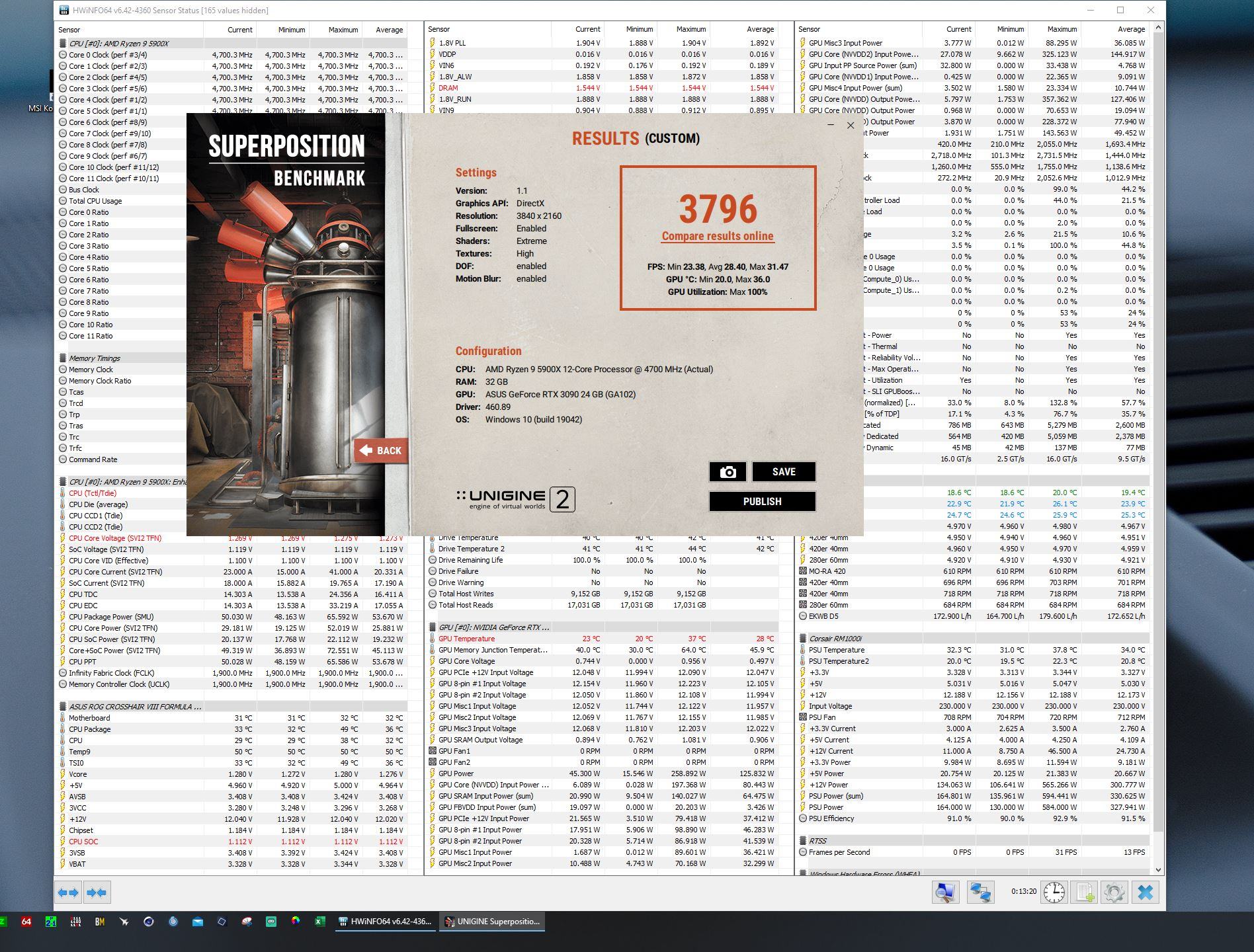Select the 'Motherboard' temperature row
1254x952 pixels.
click(231, 718)
